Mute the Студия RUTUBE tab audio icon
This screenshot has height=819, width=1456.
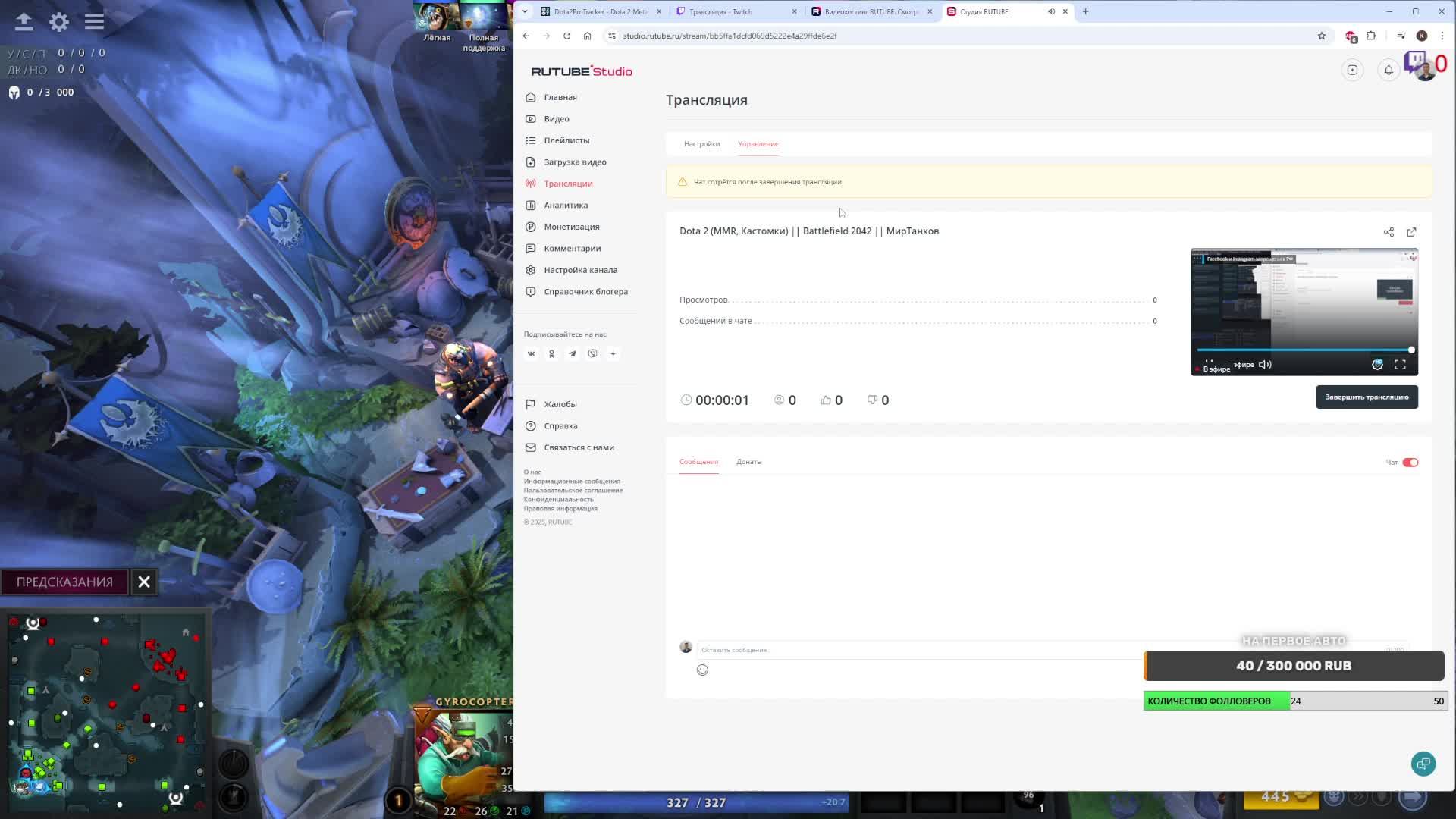pyautogui.click(x=1051, y=11)
